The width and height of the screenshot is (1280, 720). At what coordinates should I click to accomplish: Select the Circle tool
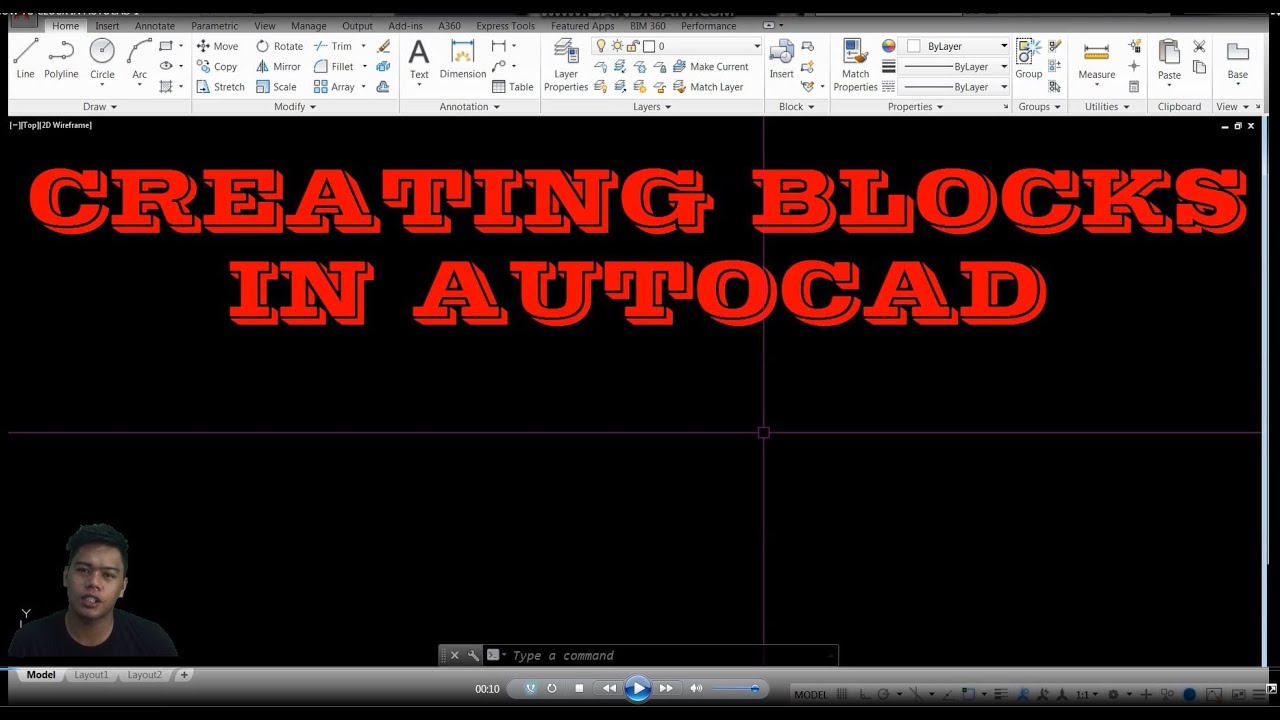tap(102, 58)
